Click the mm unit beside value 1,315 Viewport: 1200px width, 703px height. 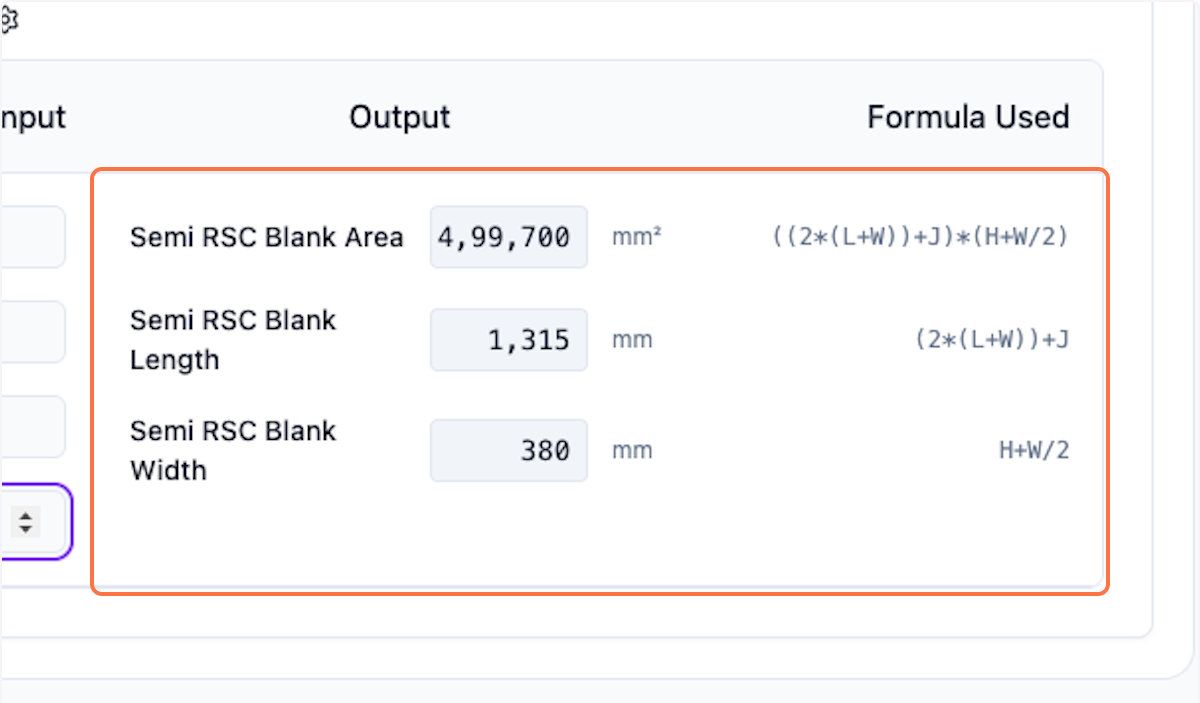632,340
